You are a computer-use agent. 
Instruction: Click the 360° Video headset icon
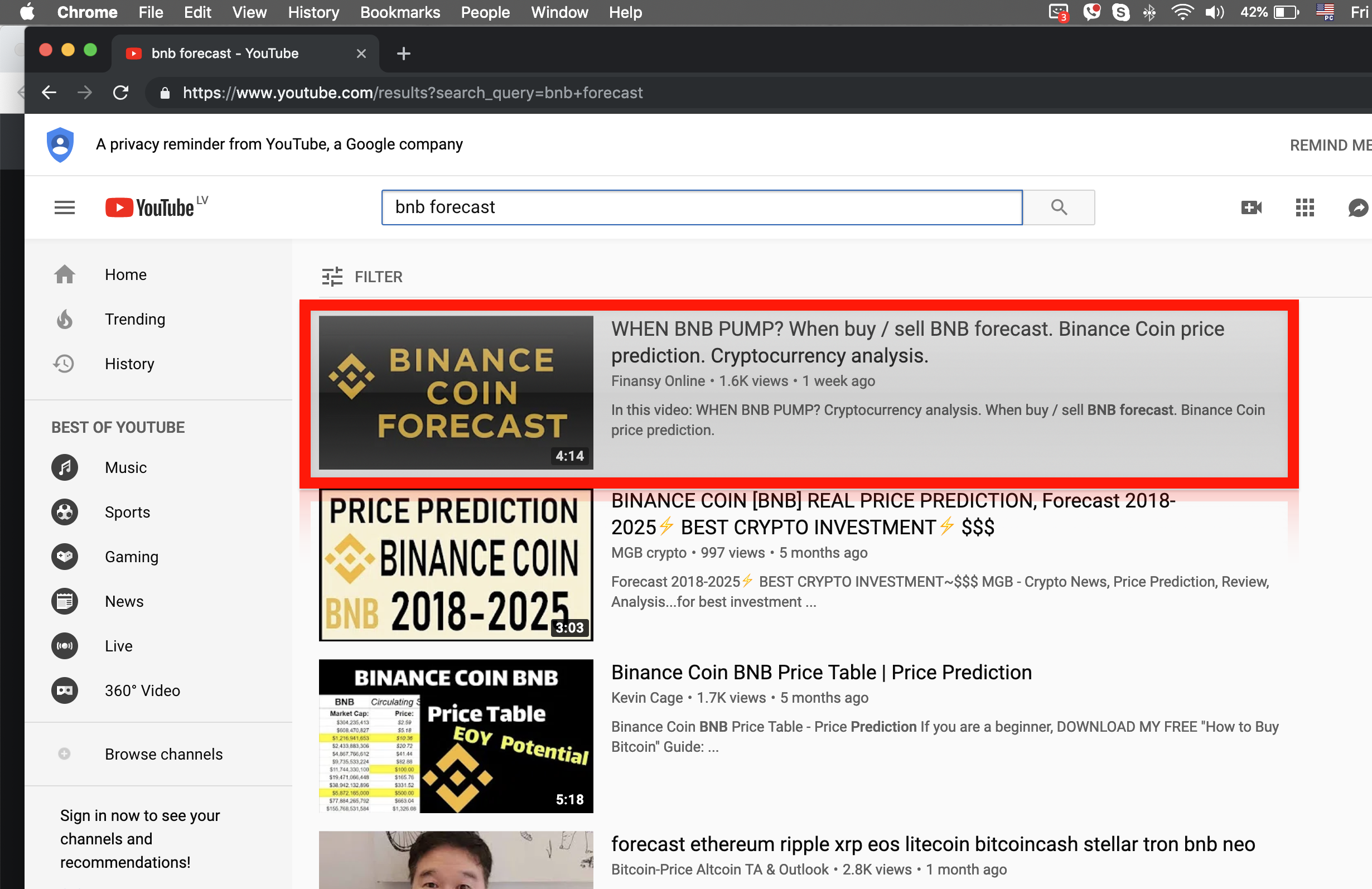[x=65, y=690]
